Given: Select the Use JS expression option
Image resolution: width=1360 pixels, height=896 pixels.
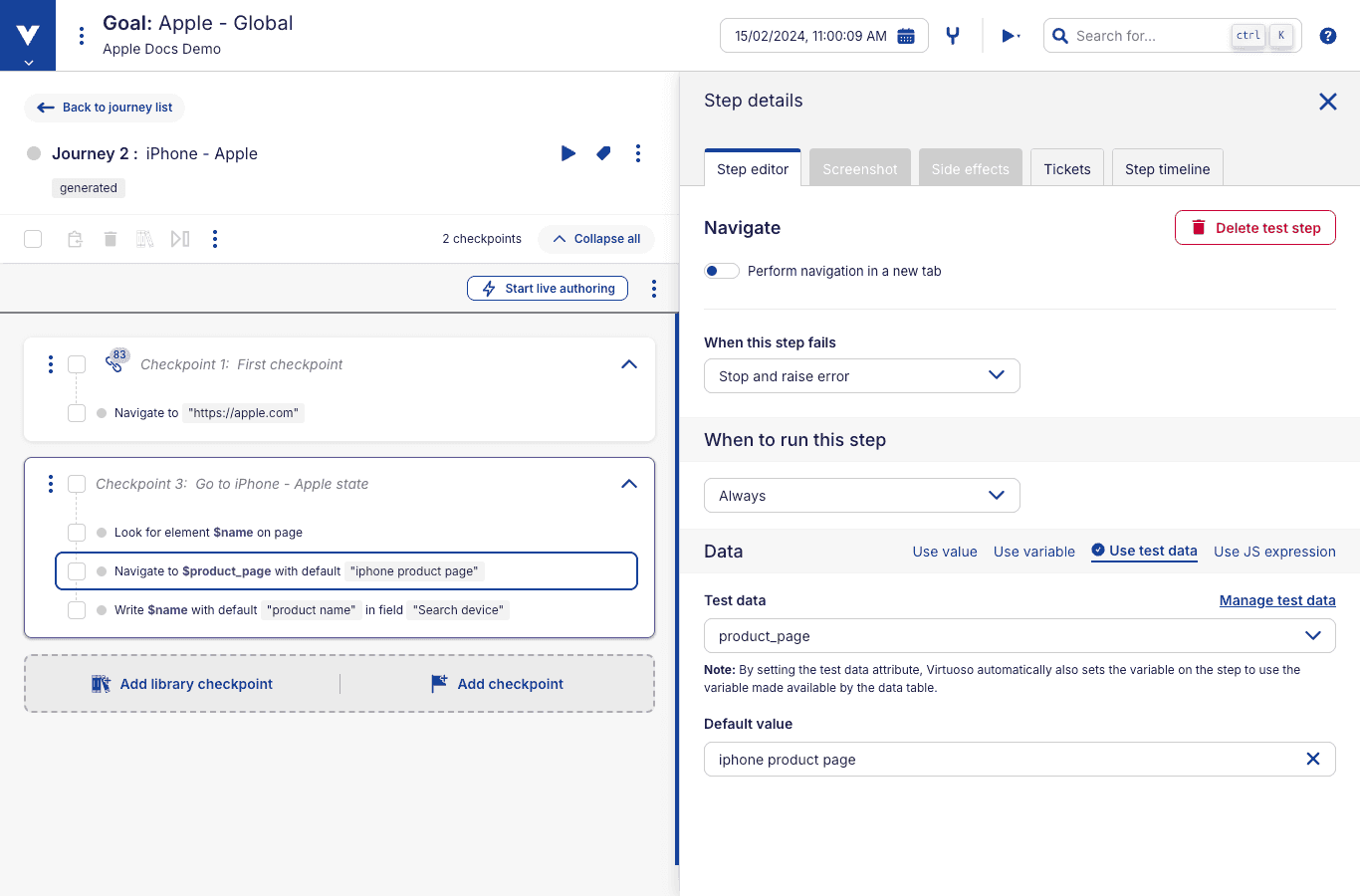Looking at the screenshot, I should click(1274, 552).
